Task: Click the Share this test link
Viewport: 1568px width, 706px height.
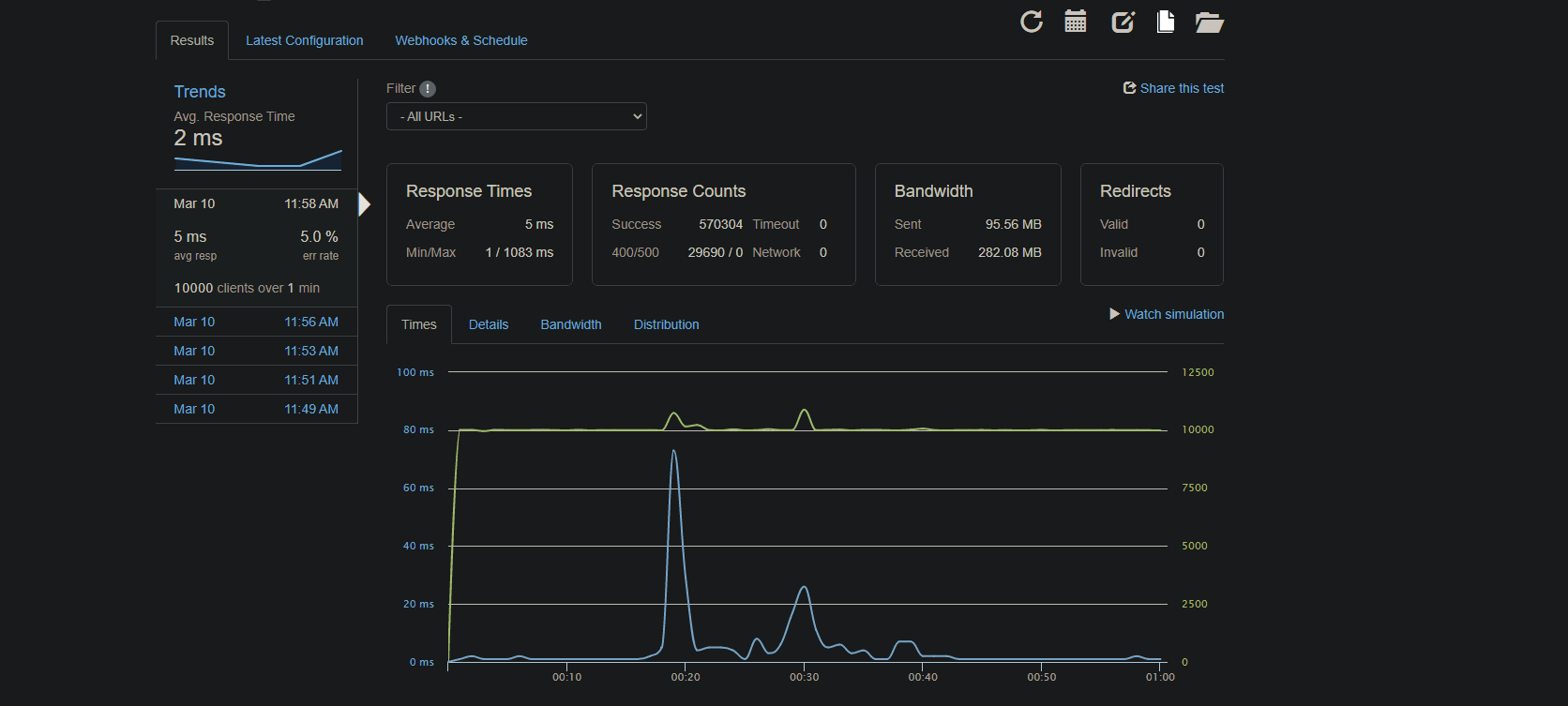Action: 1183,88
